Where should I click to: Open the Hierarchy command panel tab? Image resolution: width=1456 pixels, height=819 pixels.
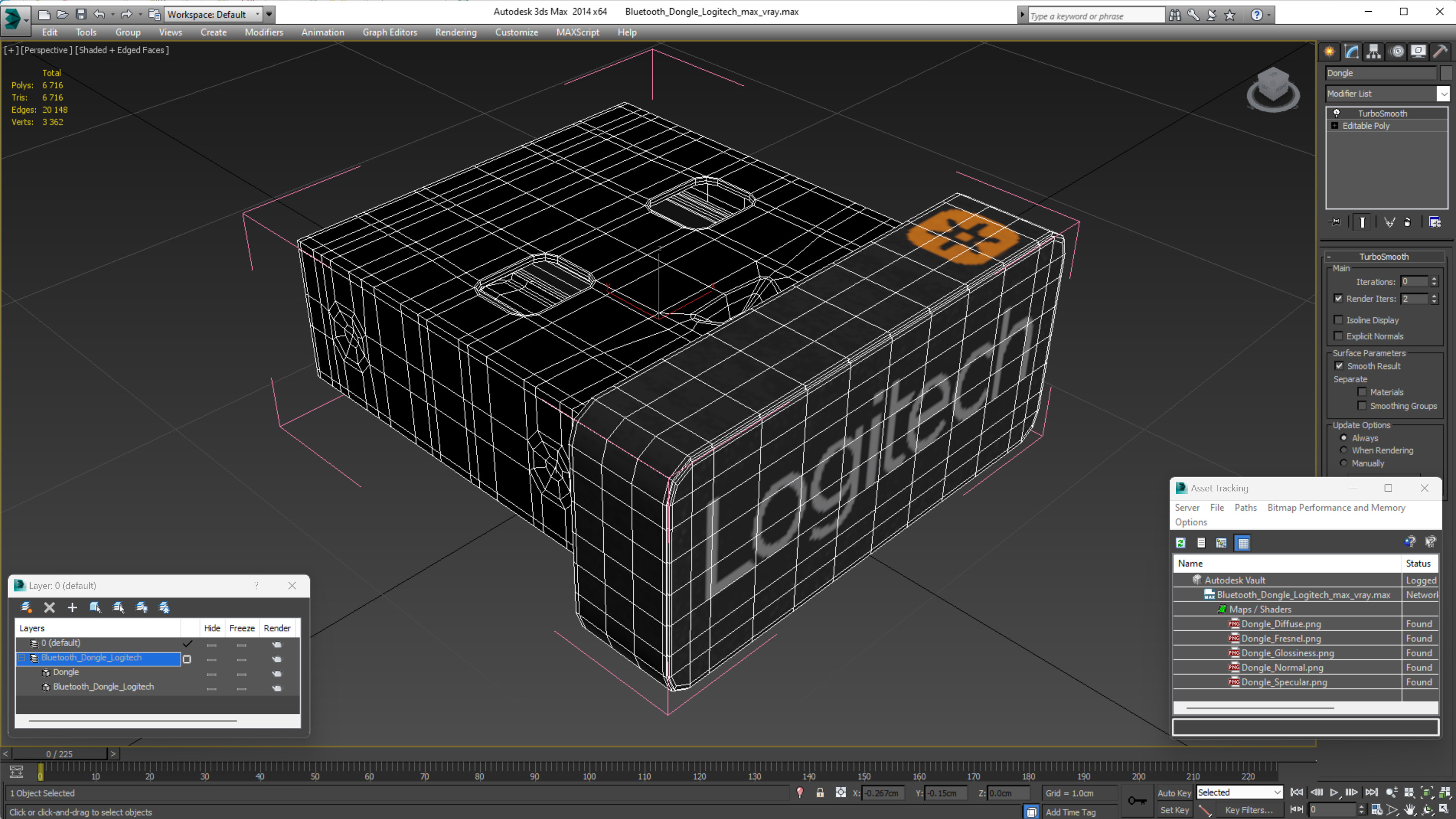1373,52
